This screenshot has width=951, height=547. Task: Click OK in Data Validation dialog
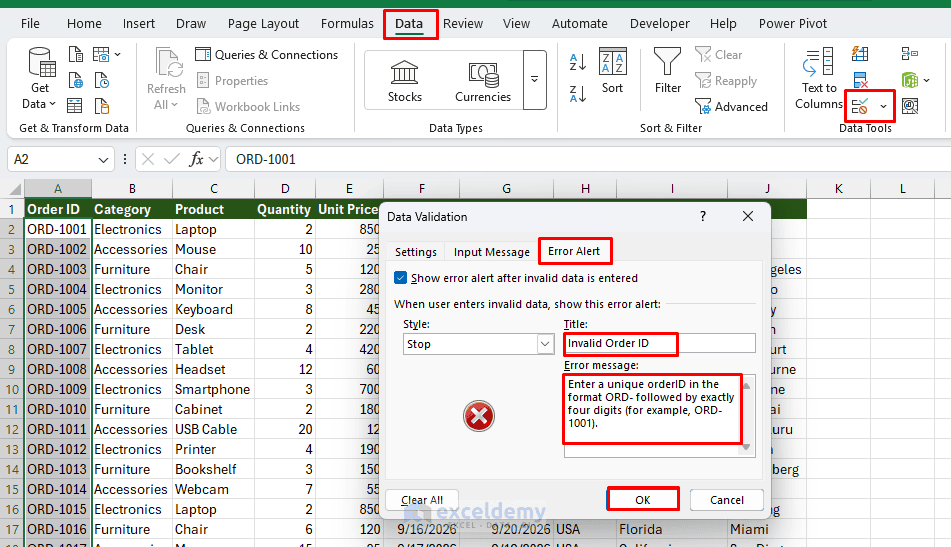pyautogui.click(x=643, y=500)
